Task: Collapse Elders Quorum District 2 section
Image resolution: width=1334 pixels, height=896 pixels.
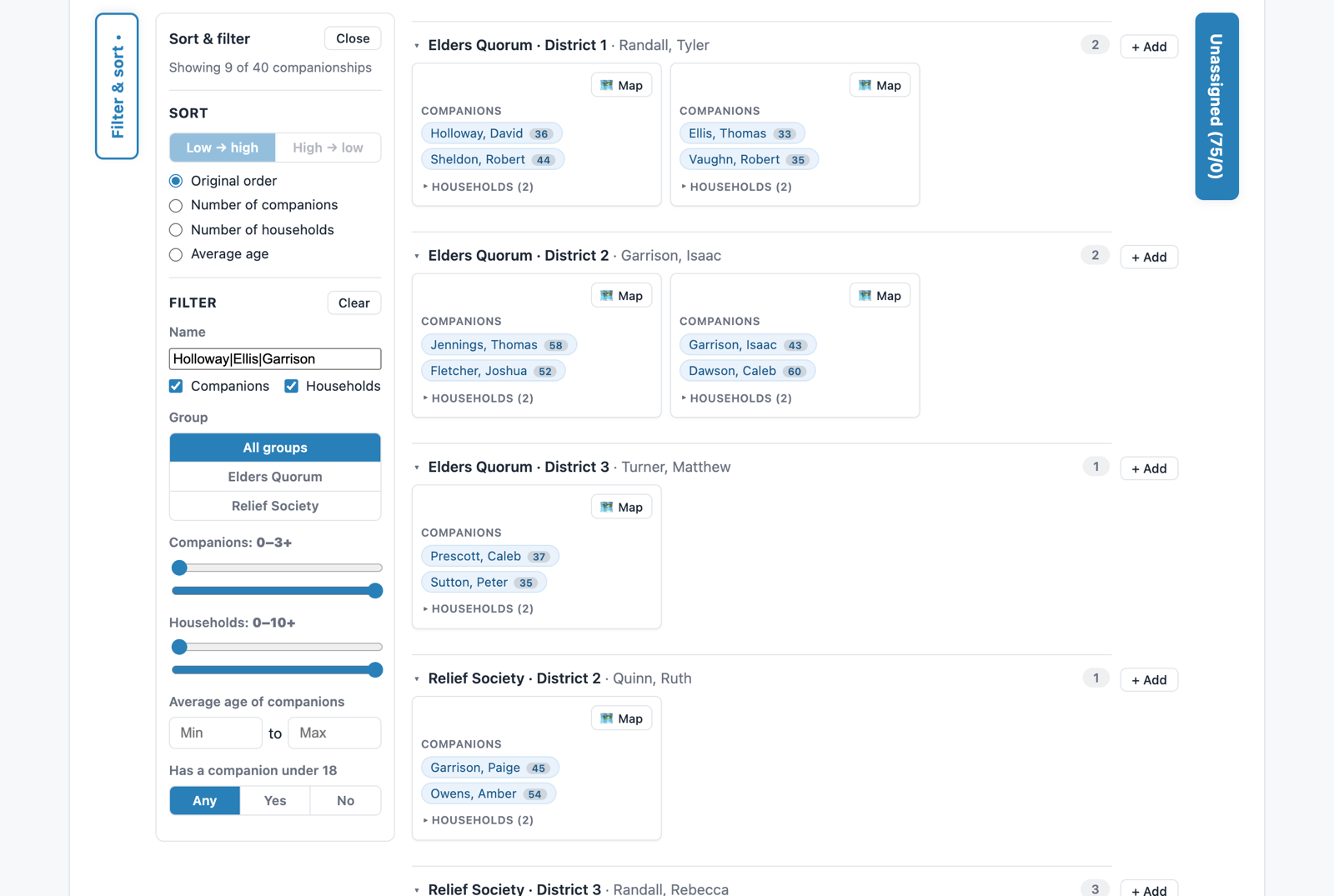Action: tap(417, 257)
